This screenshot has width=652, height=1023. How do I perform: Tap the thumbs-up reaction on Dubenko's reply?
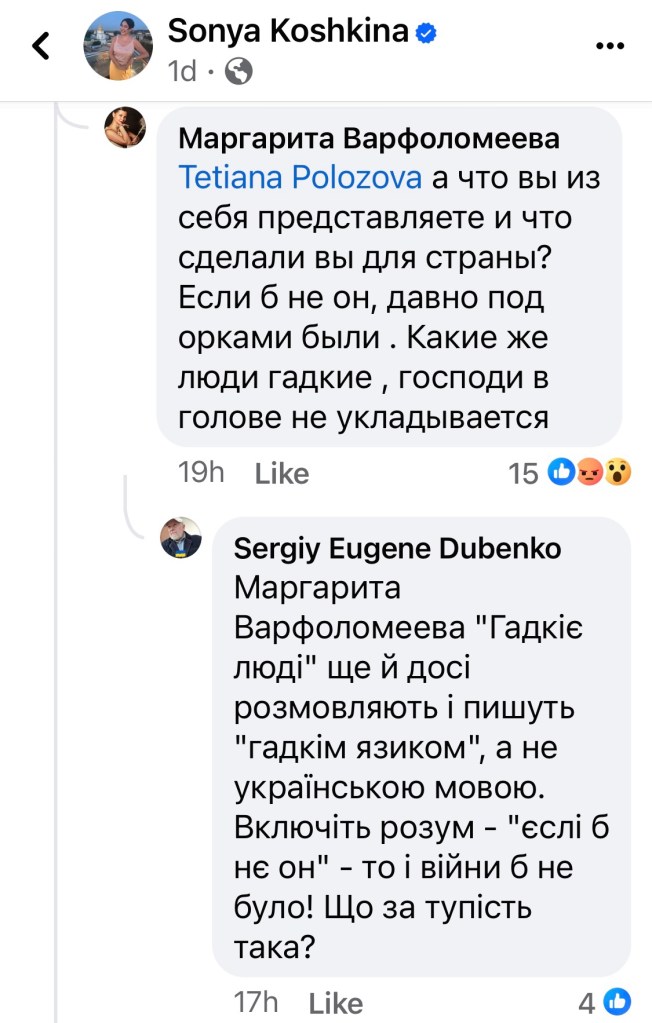pos(618,1001)
